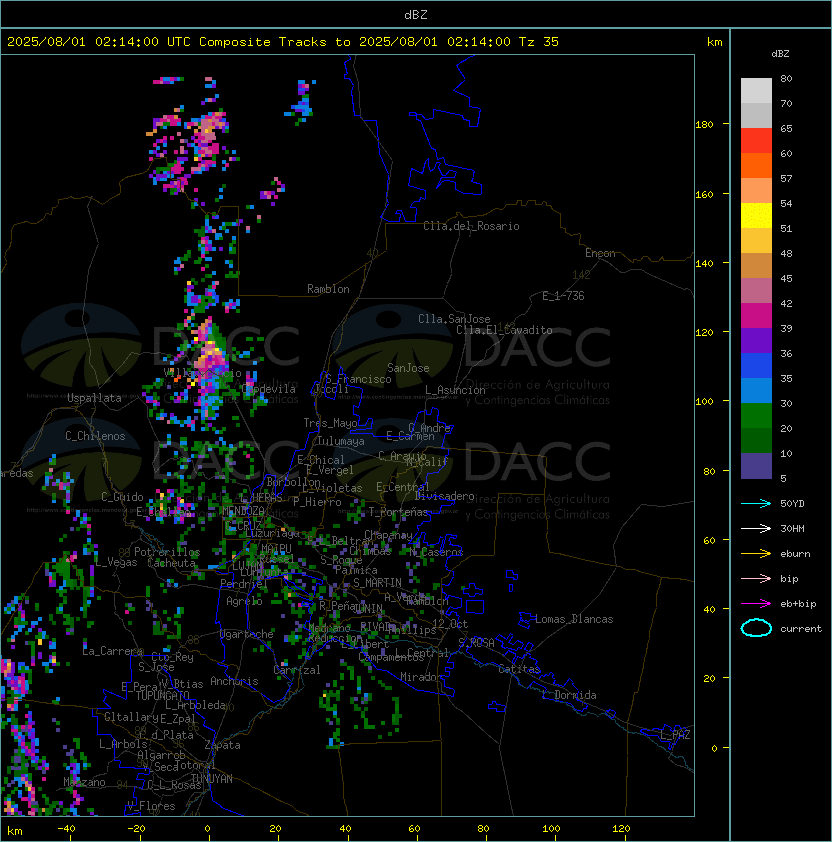Click the yellow eburn arrow in legend
832x842 pixels.
(756, 553)
